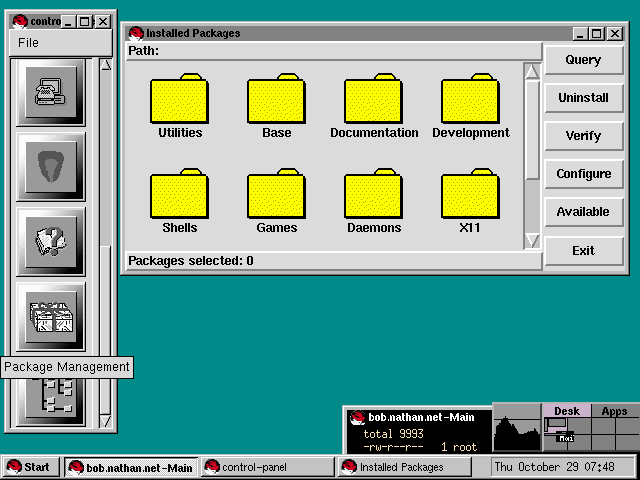Click the Uninstall button
640x480 pixels.
point(584,98)
